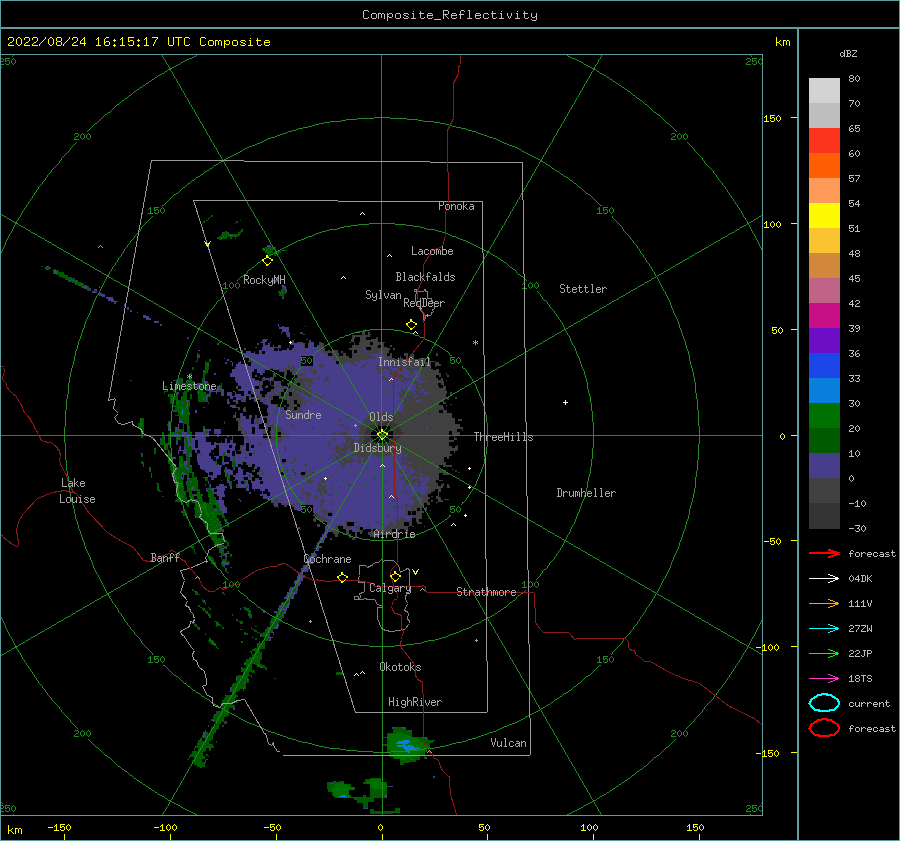Image resolution: width=900 pixels, height=841 pixels.
Task: Click the orange 111V arrow icon
Action: 824,603
